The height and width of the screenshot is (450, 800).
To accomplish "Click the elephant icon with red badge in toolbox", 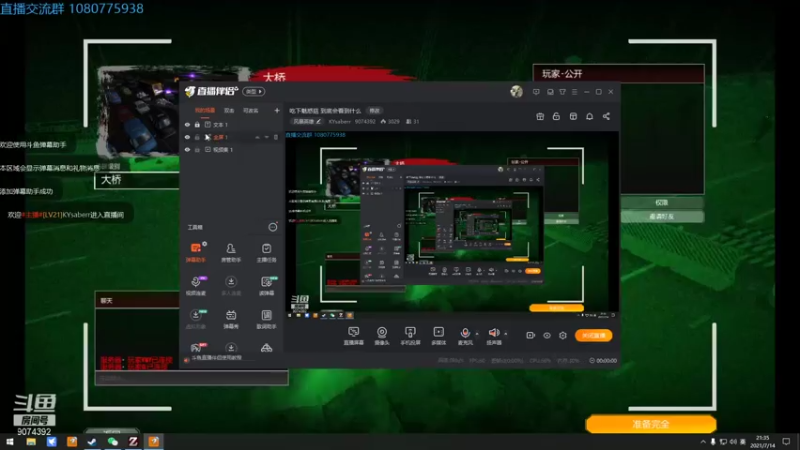I will (x=196, y=347).
